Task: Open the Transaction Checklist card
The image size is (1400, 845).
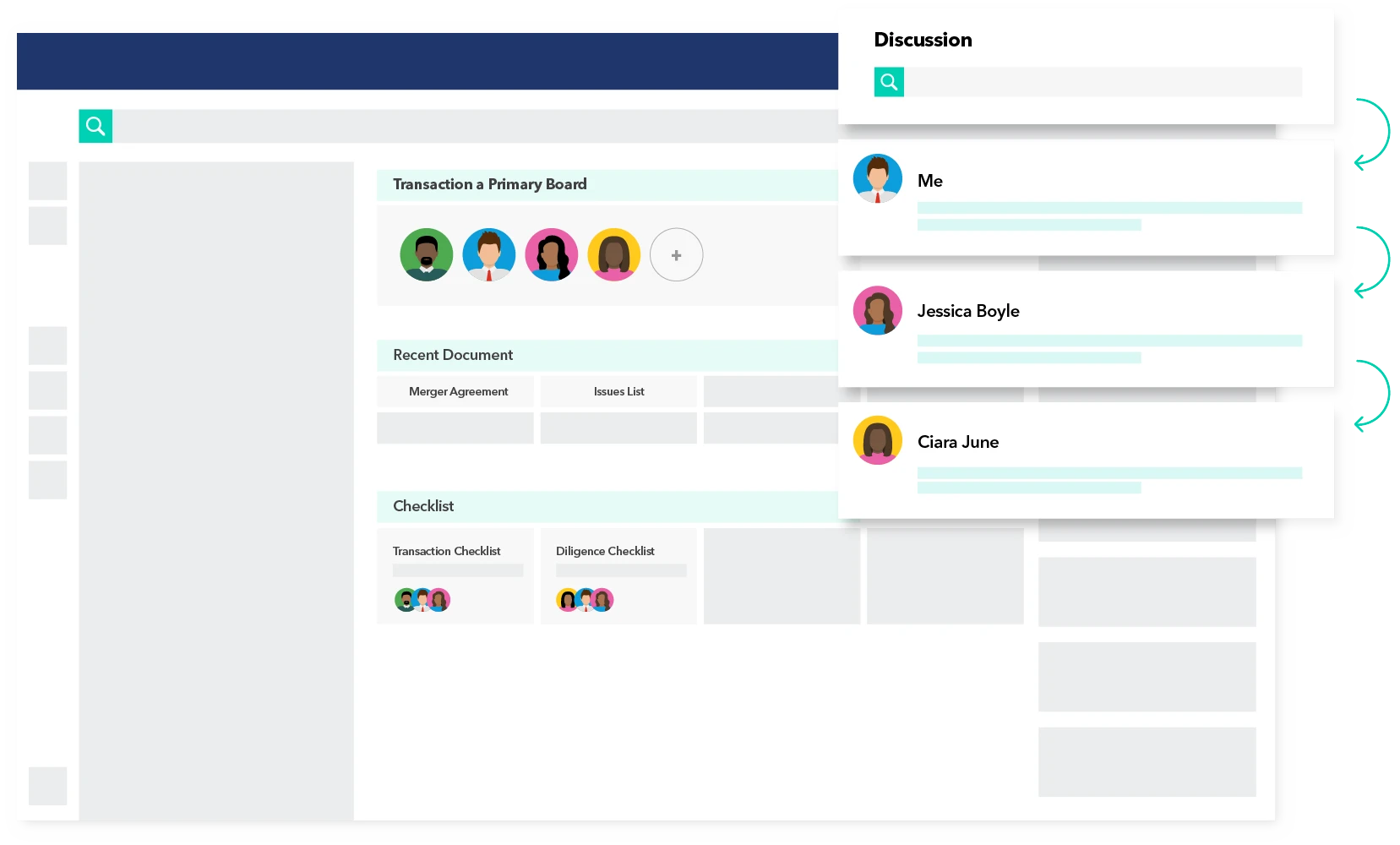Action: pos(455,575)
